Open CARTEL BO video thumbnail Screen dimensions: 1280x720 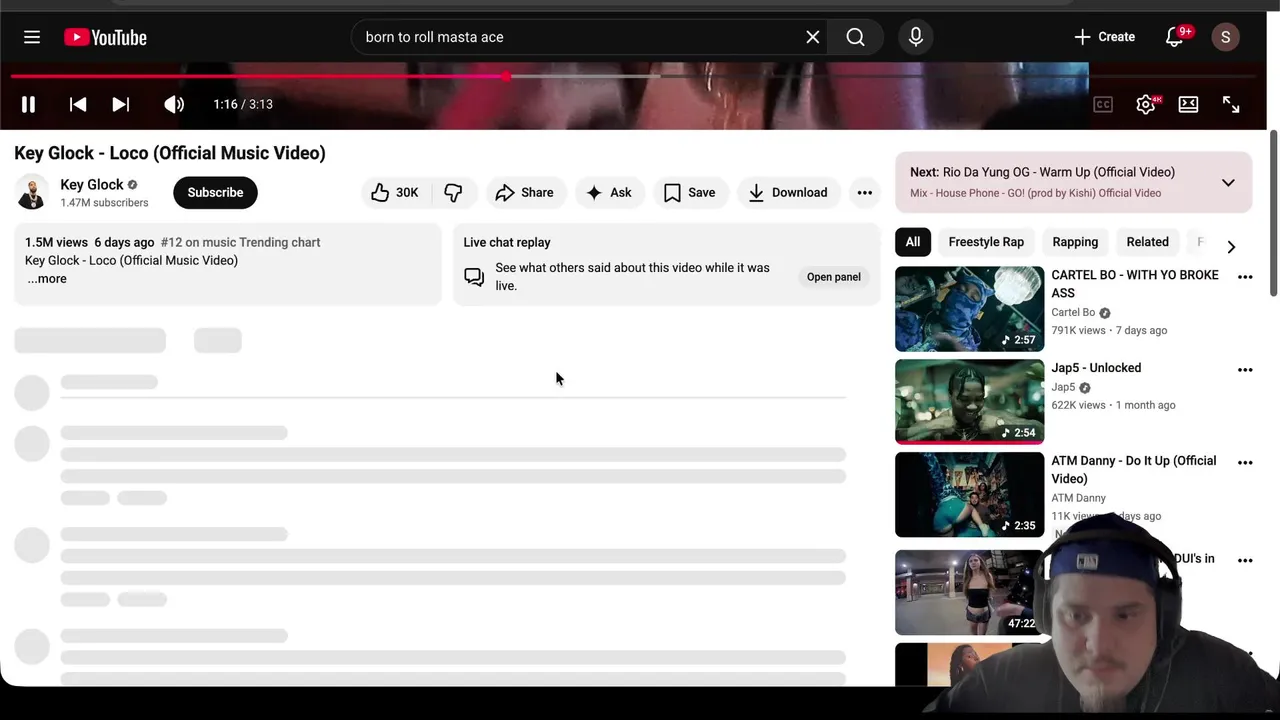[x=969, y=308]
